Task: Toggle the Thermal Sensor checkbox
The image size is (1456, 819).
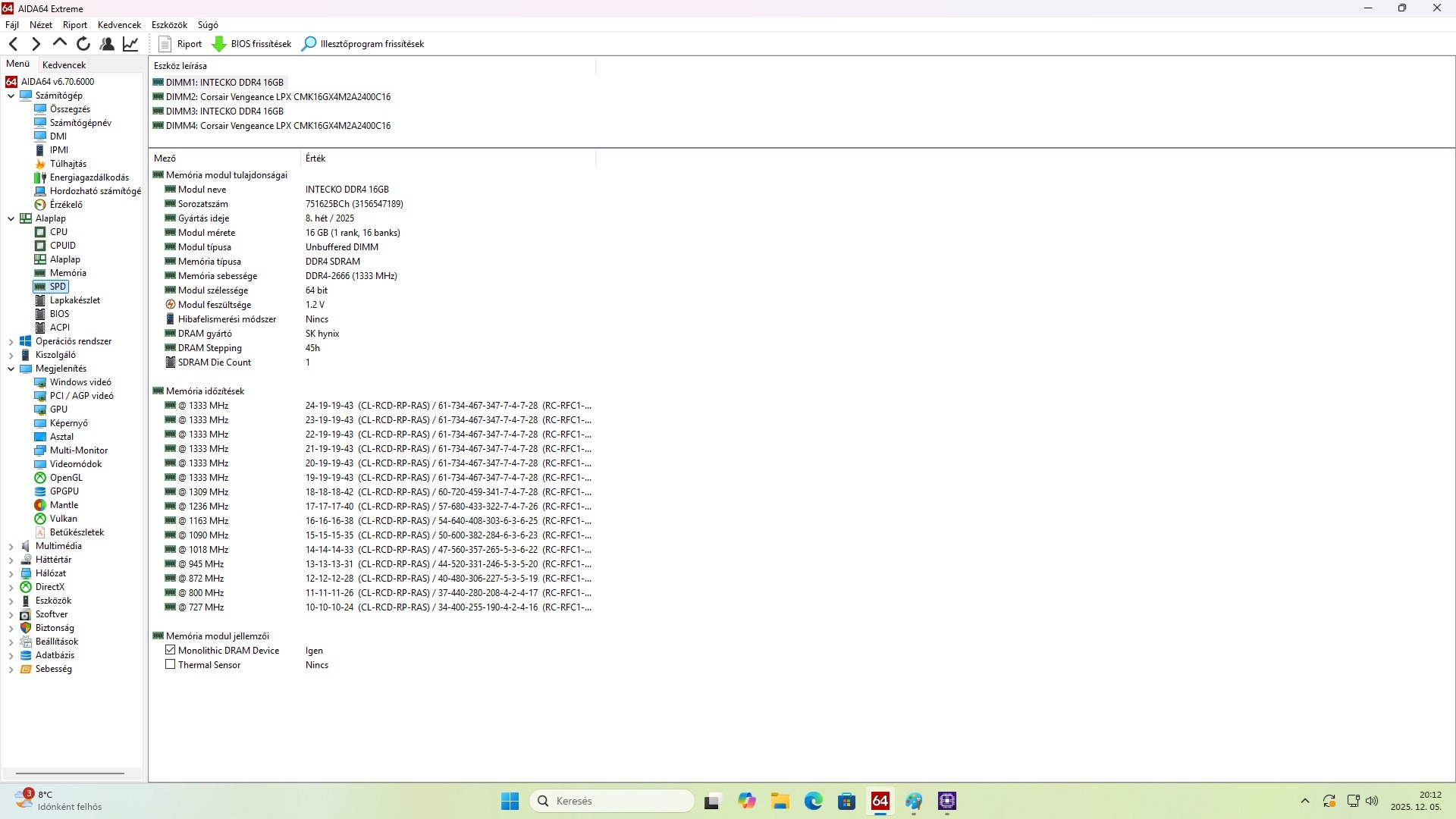Action: click(x=171, y=664)
